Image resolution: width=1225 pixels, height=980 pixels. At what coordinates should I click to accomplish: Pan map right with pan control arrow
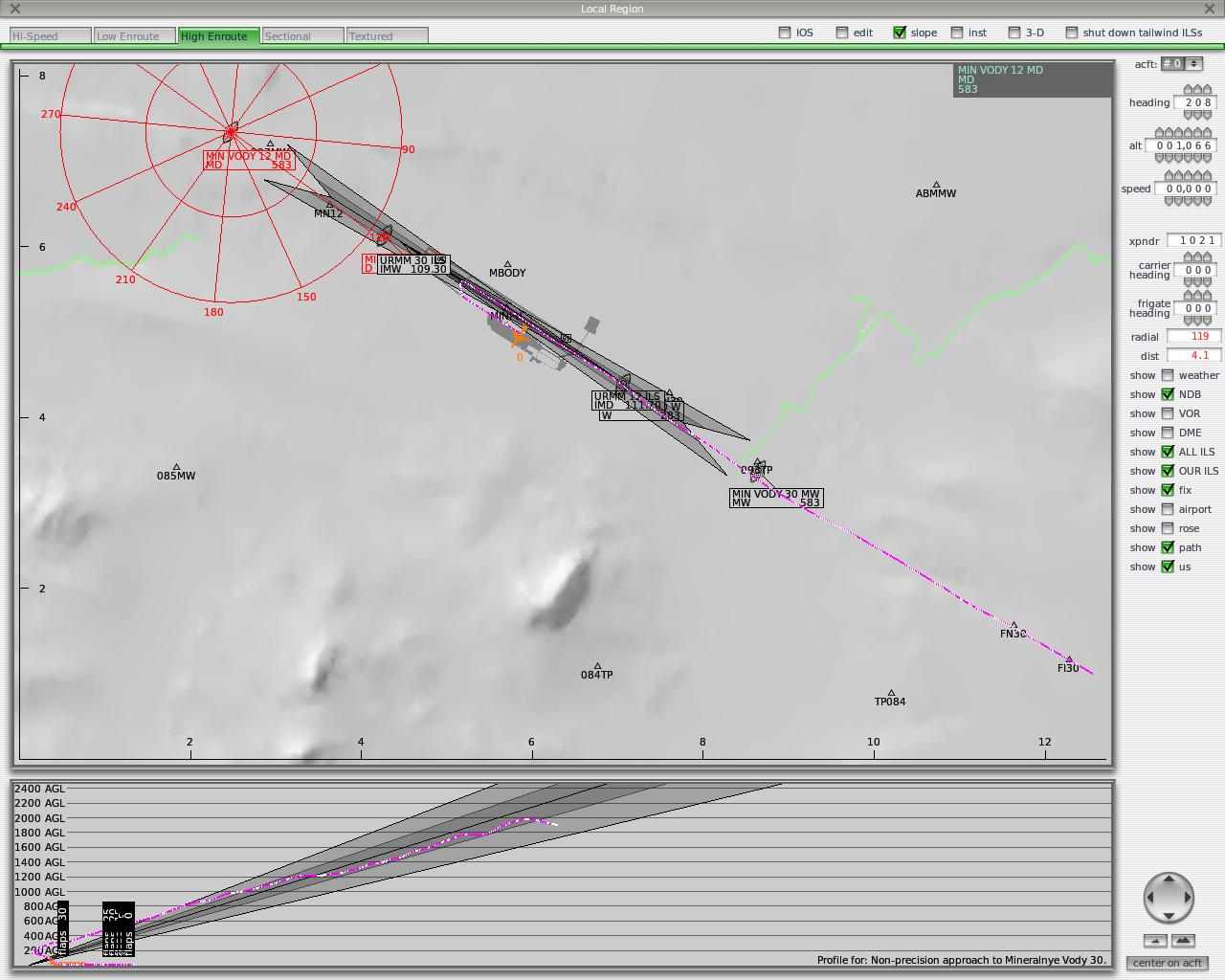(x=1188, y=898)
